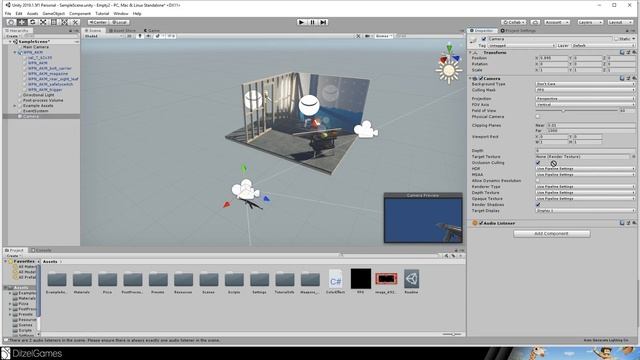
Task: Open the Tag dropdown
Action: click(522, 45)
